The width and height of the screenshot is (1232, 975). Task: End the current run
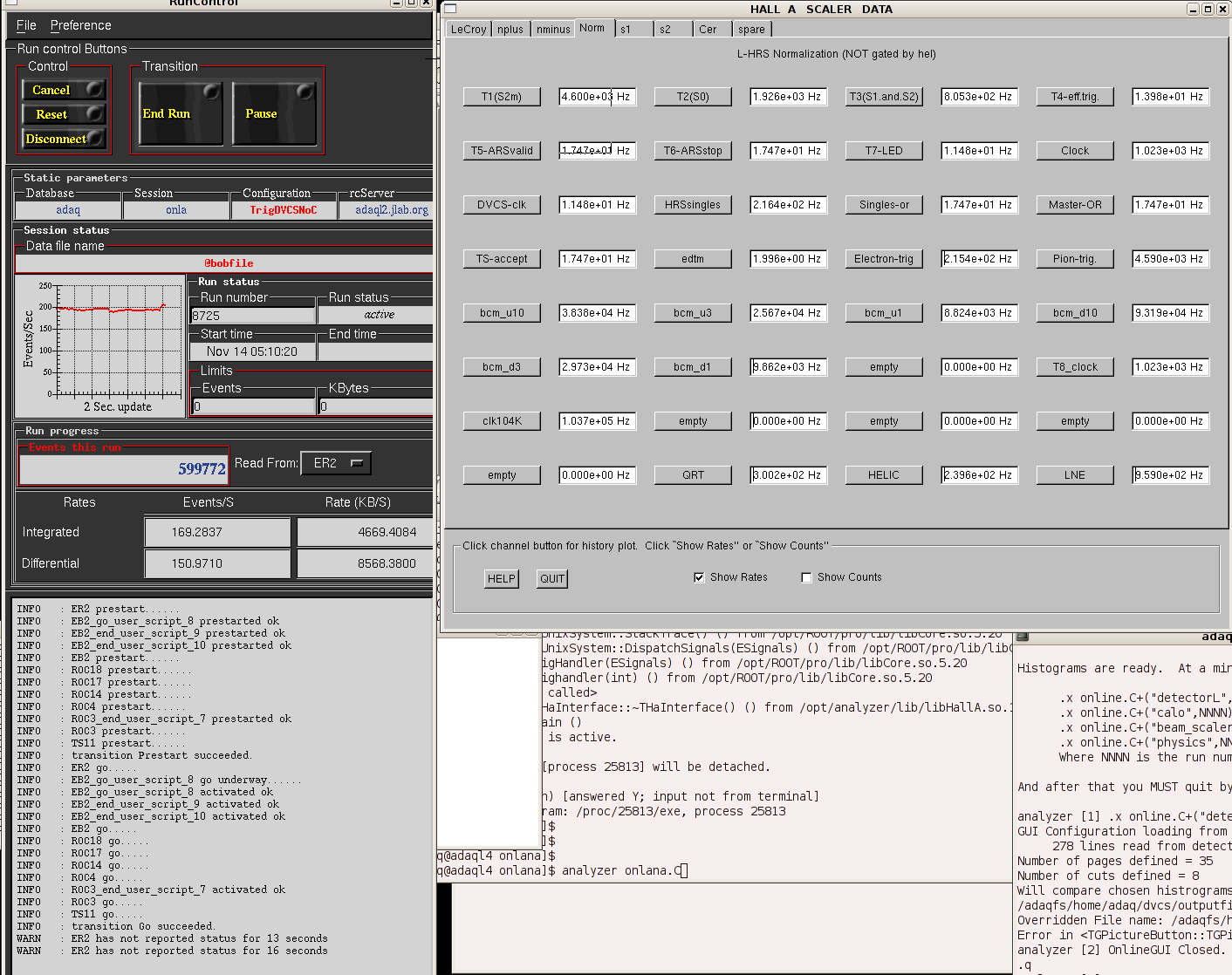pyautogui.click(x=181, y=113)
